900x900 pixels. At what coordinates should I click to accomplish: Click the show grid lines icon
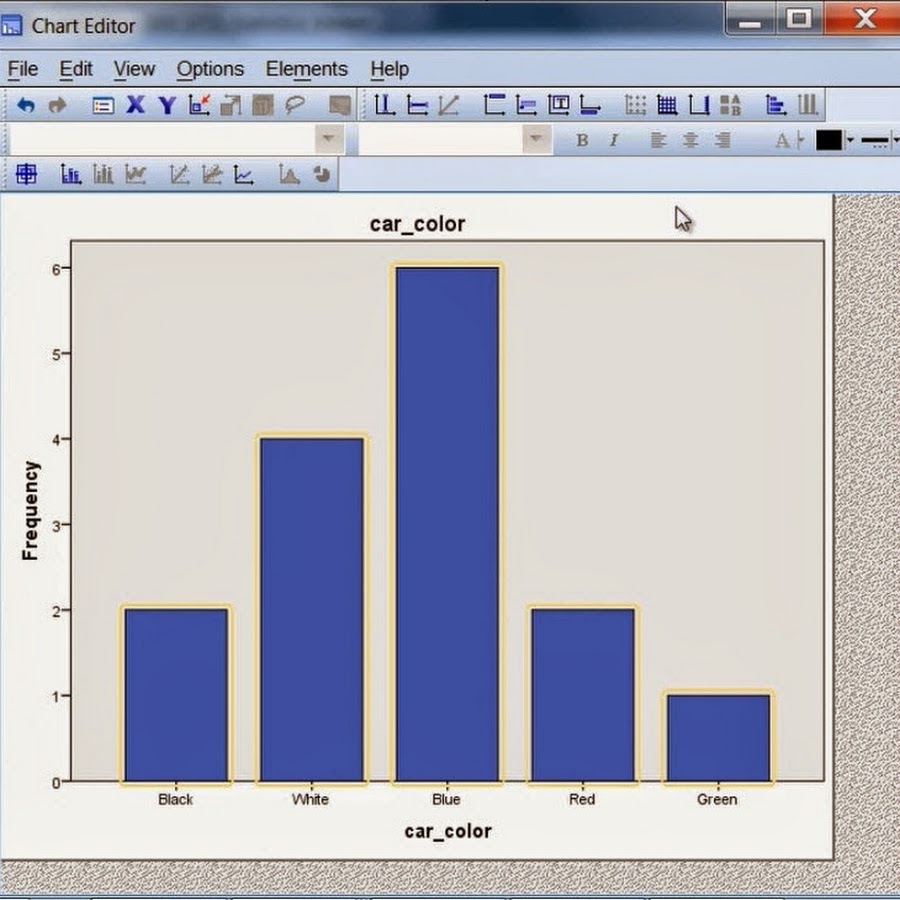pos(667,105)
